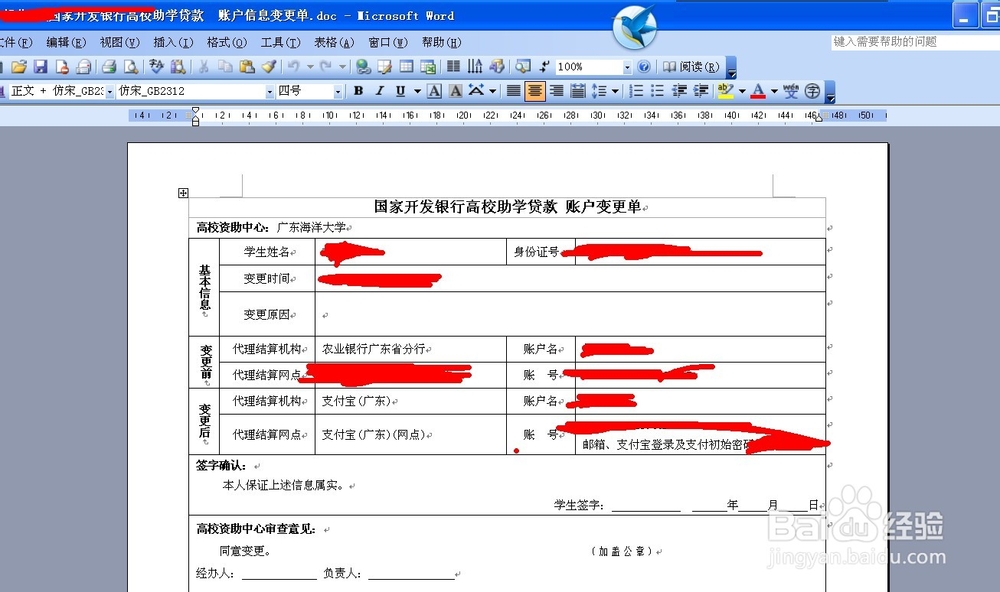
Task: Click the 阅读(R) reading layout button
Action: coord(691,66)
